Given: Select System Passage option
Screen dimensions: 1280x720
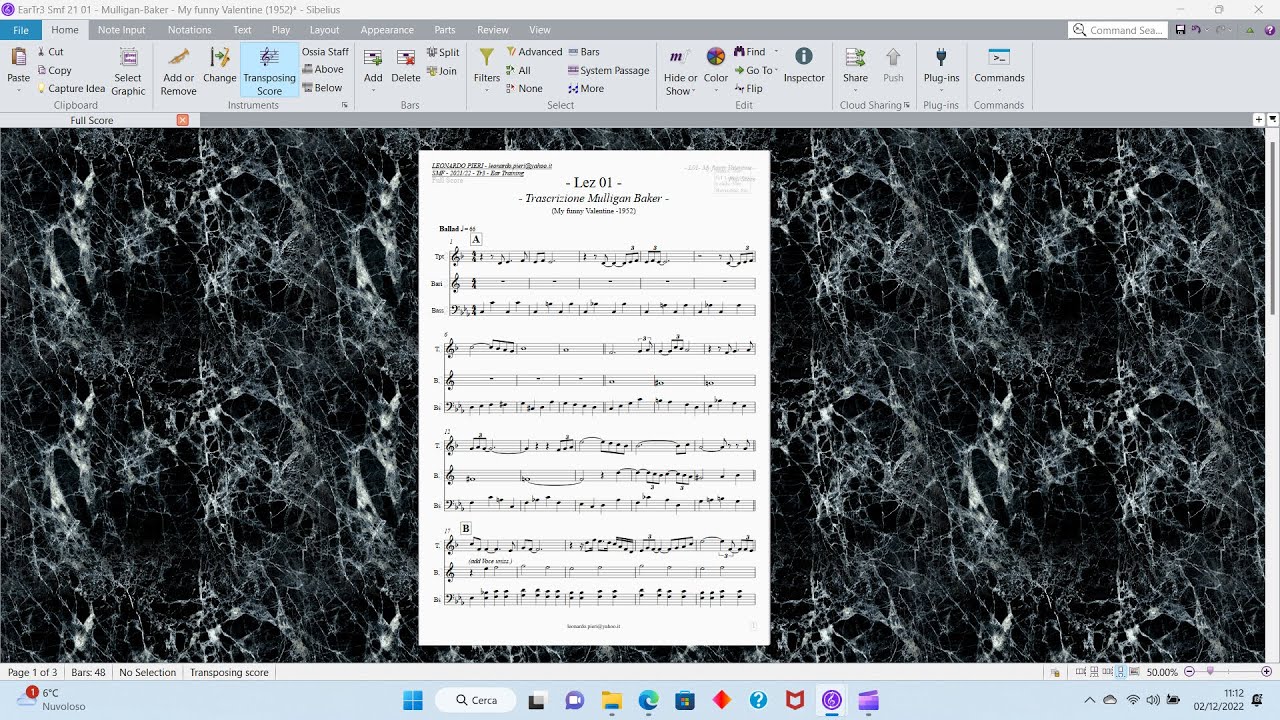Looking at the screenshot, I should pos(608,70).
